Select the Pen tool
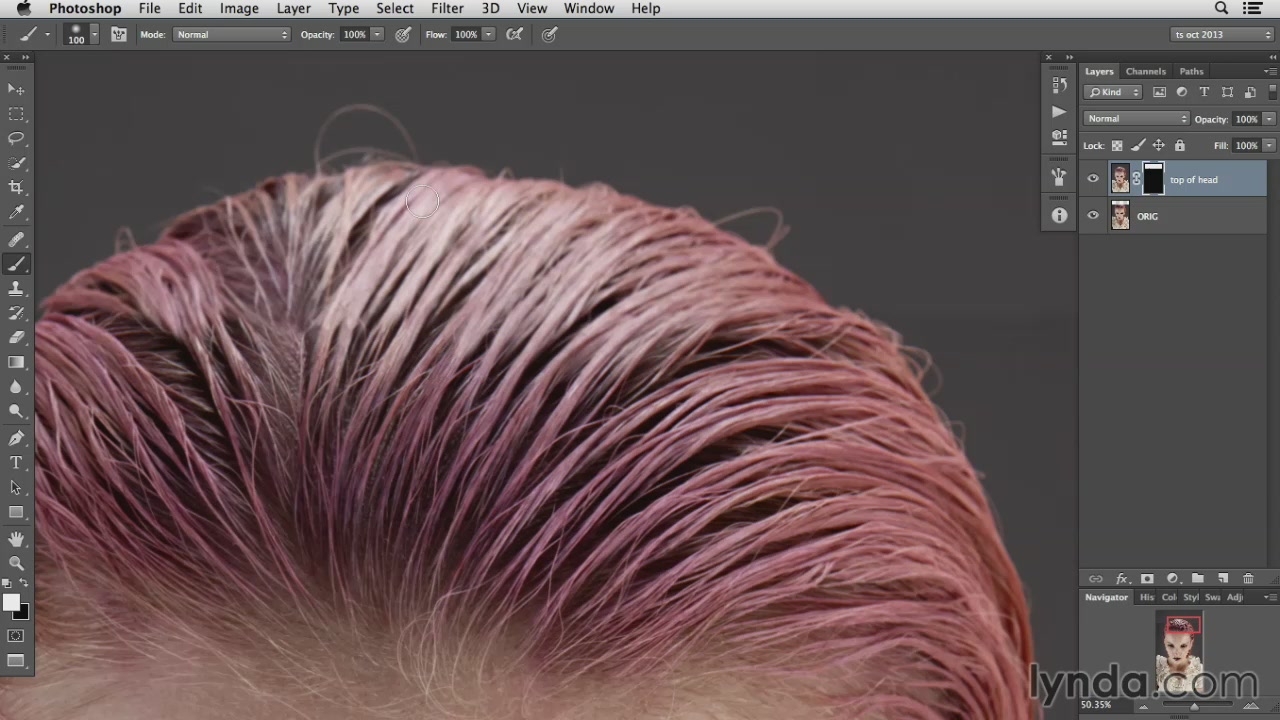This screenshot has height=720, width=1280. pyautogui.click(x=16, y=438)
